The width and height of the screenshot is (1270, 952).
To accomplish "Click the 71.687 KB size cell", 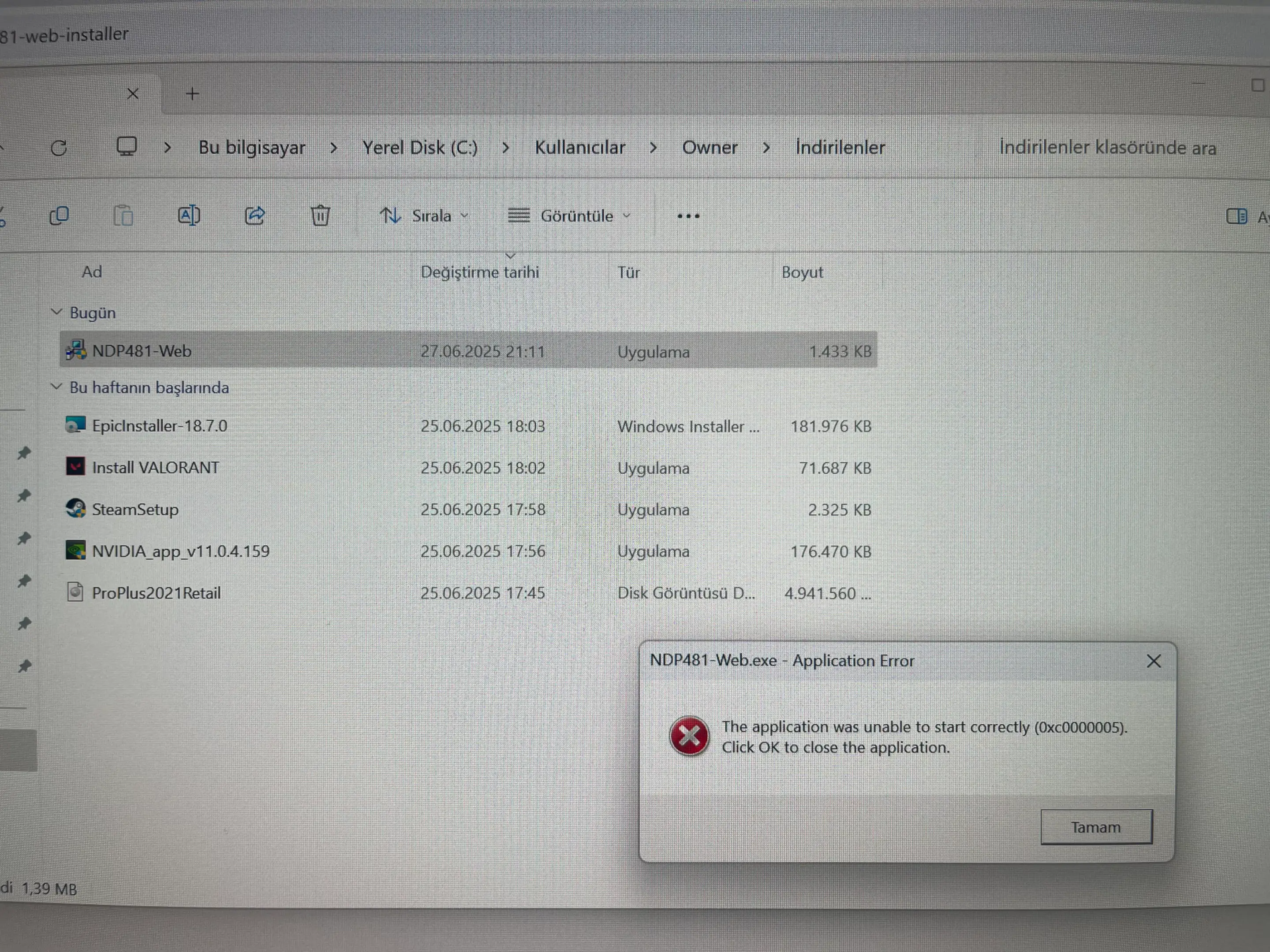I will 835,468.
